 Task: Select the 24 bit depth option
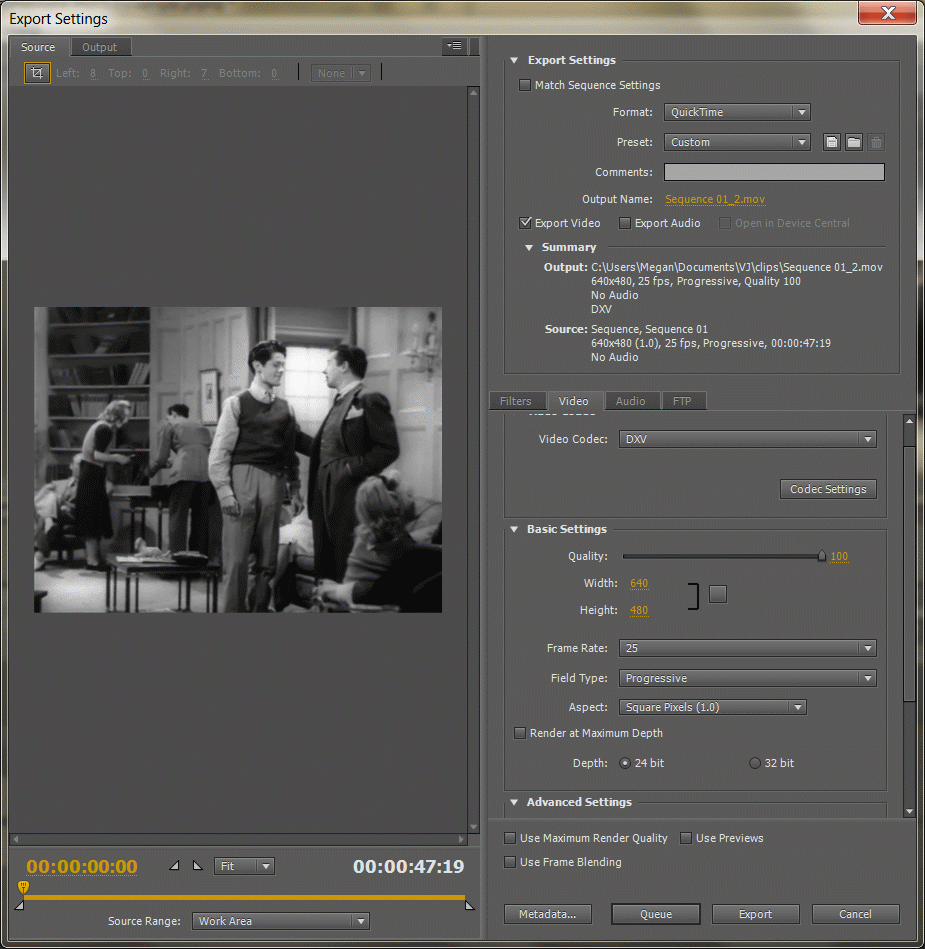625,763
